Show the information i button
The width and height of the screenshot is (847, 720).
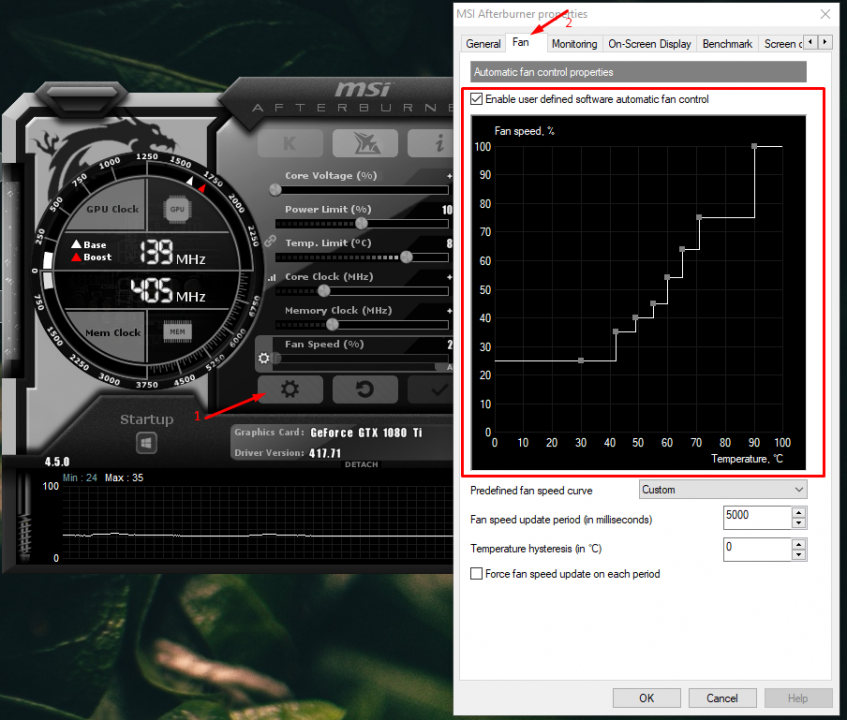coord(431,143)
